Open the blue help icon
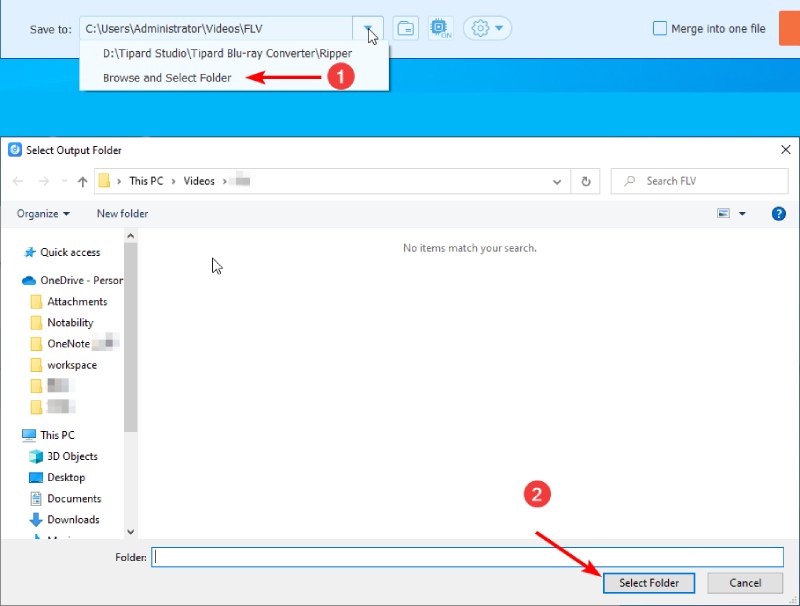The height and width of the screenshot is (606, 800). pyautogui.click(x=779, y=214)
